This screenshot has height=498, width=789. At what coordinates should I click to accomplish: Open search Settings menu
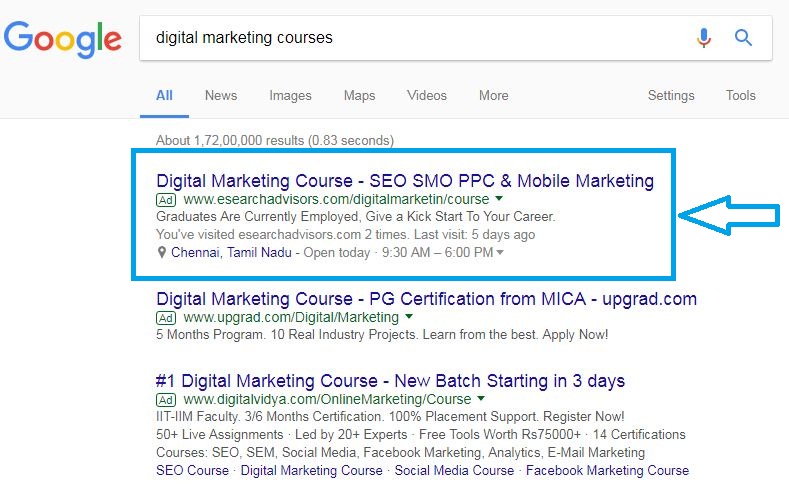coord(670,96)
